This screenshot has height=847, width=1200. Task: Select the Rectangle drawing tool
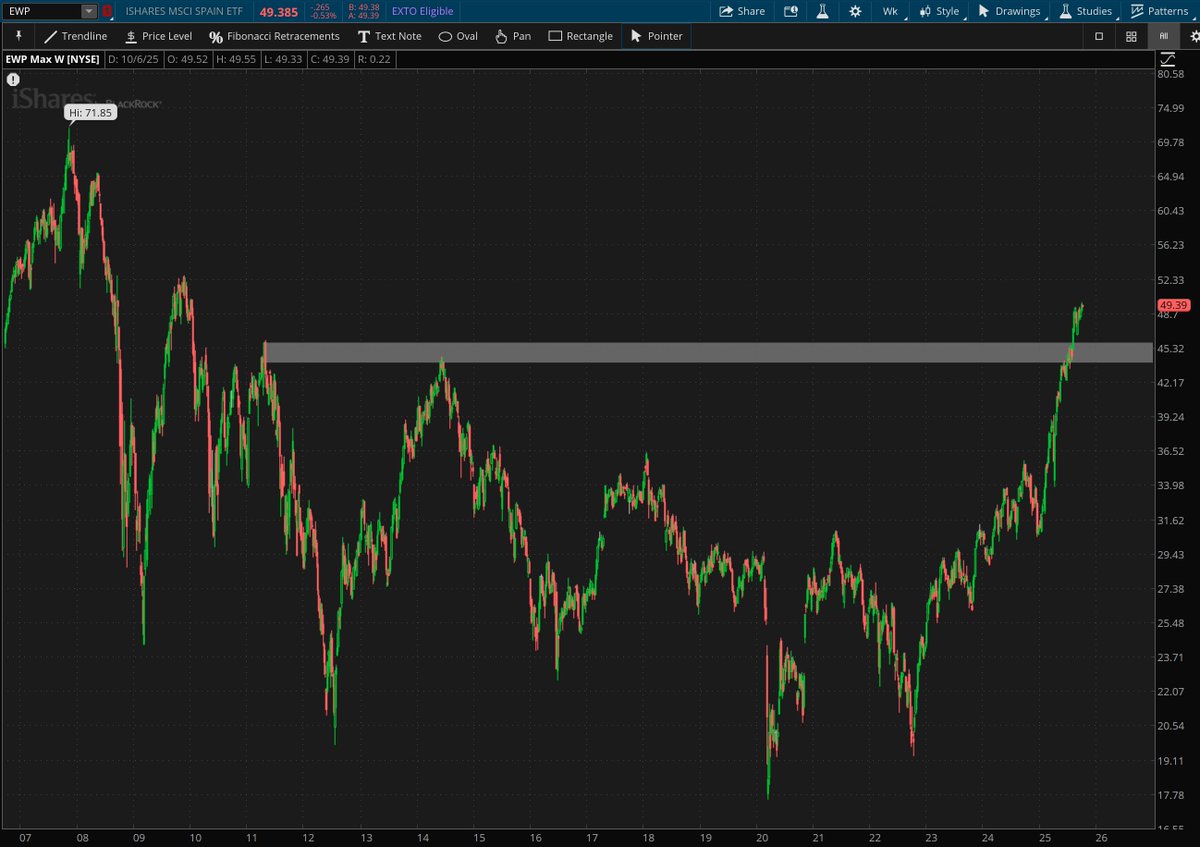(581, 36)
